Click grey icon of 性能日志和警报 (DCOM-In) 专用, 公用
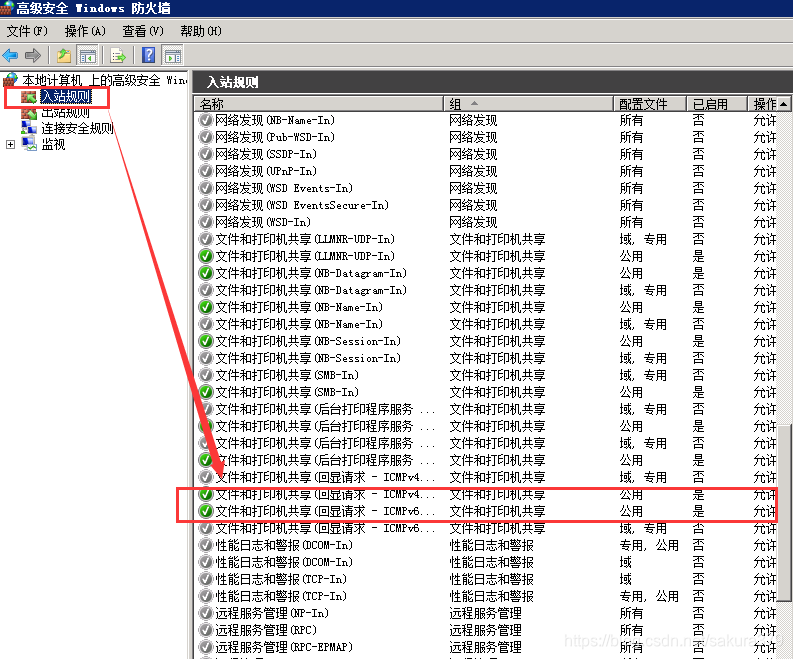This screenshot has height=659, width=793. pos(205,545)
